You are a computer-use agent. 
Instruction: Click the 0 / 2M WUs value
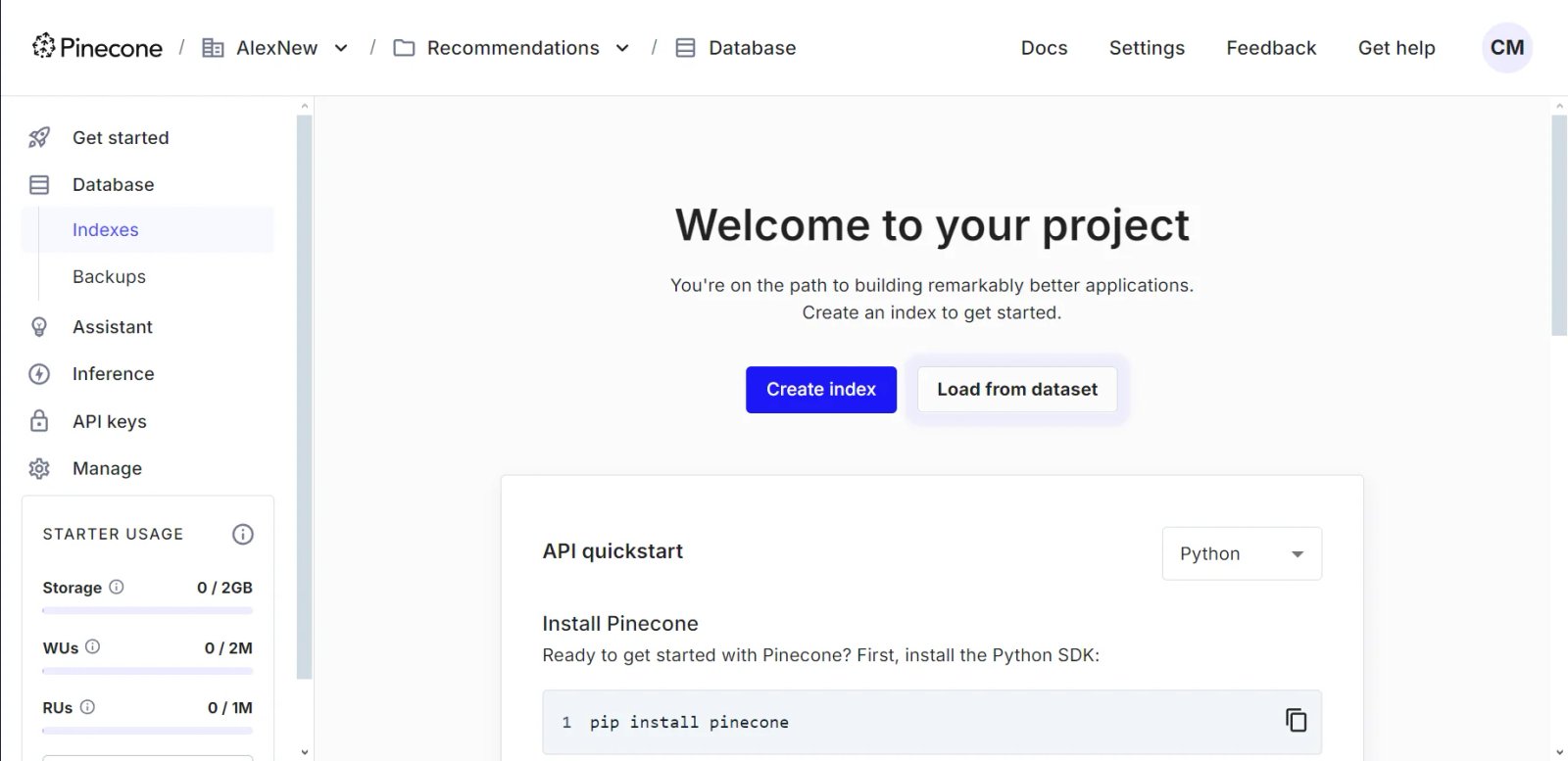point(228,648)
